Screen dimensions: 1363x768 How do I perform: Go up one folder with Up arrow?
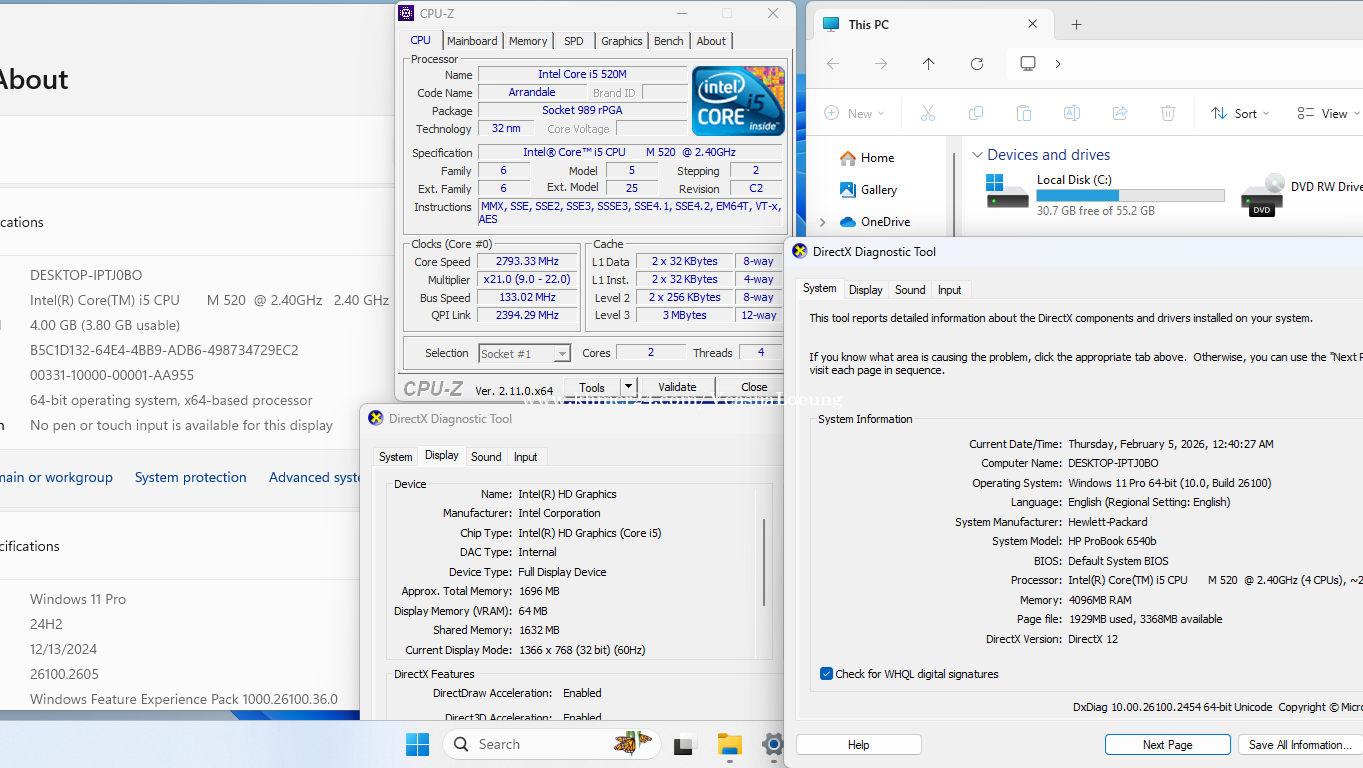(928, 64)
